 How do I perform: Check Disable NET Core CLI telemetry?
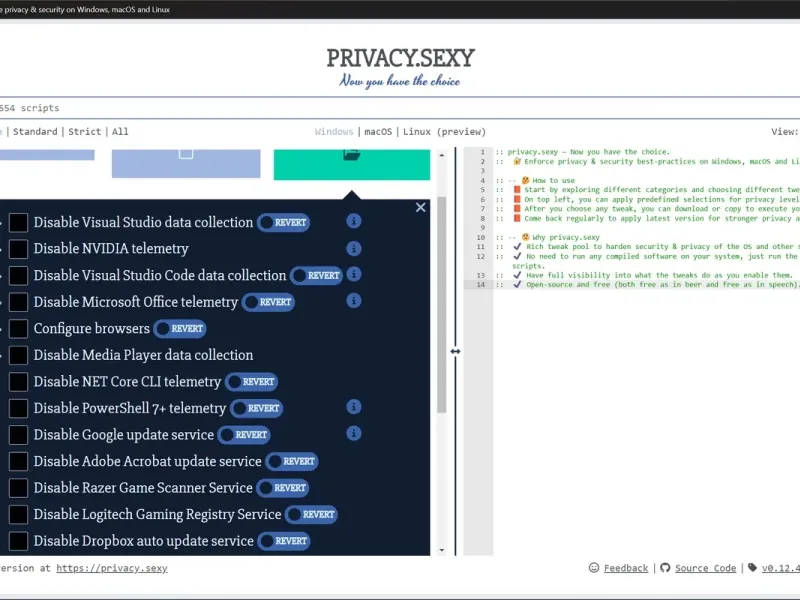point(18,382)
